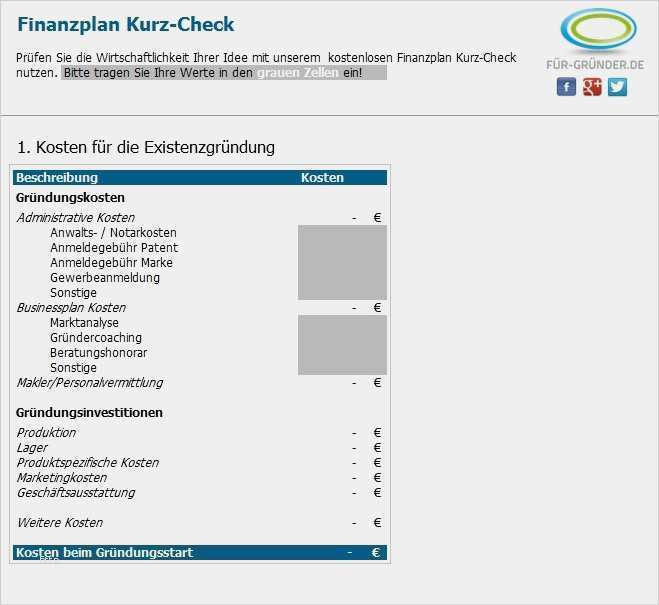Click the euro value of Weitere Kosten
Image resolution: width=659 pixels, height=605 pixels.
[x=366, y=523]
